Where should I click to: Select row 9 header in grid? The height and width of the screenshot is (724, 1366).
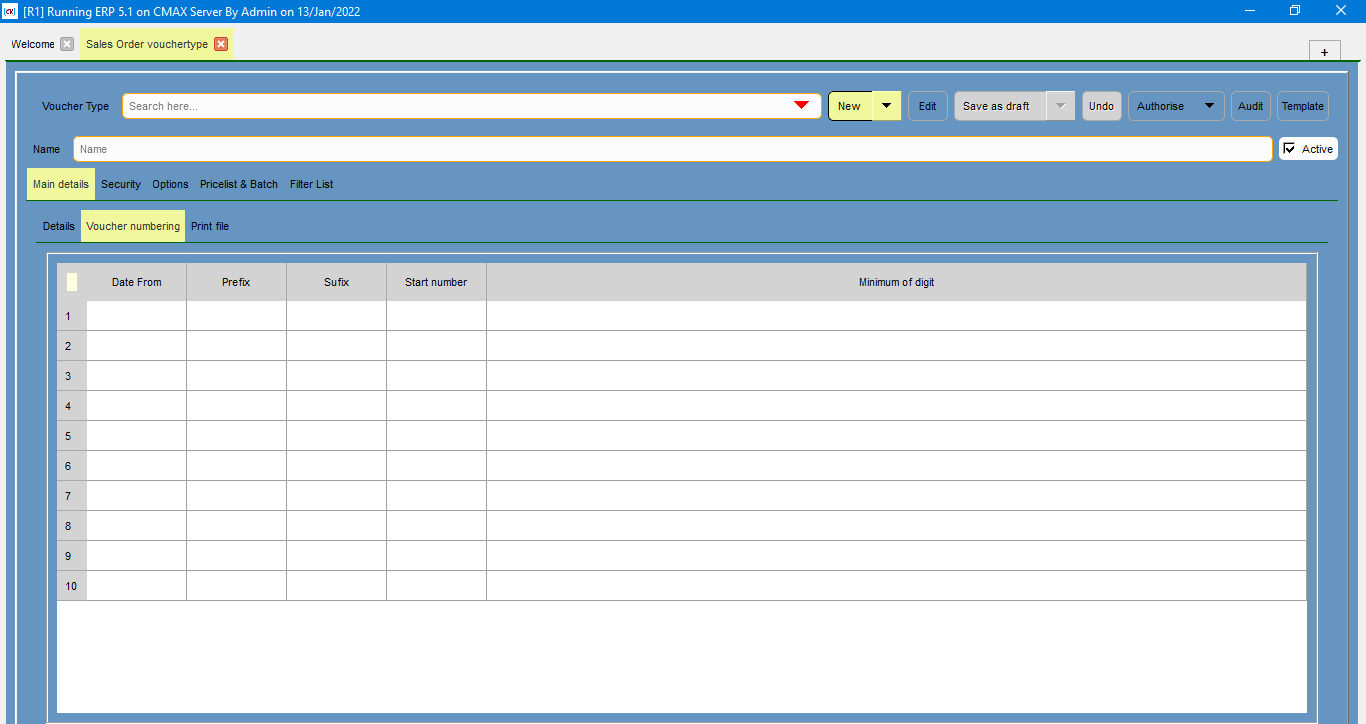click(x=72, y=556)
